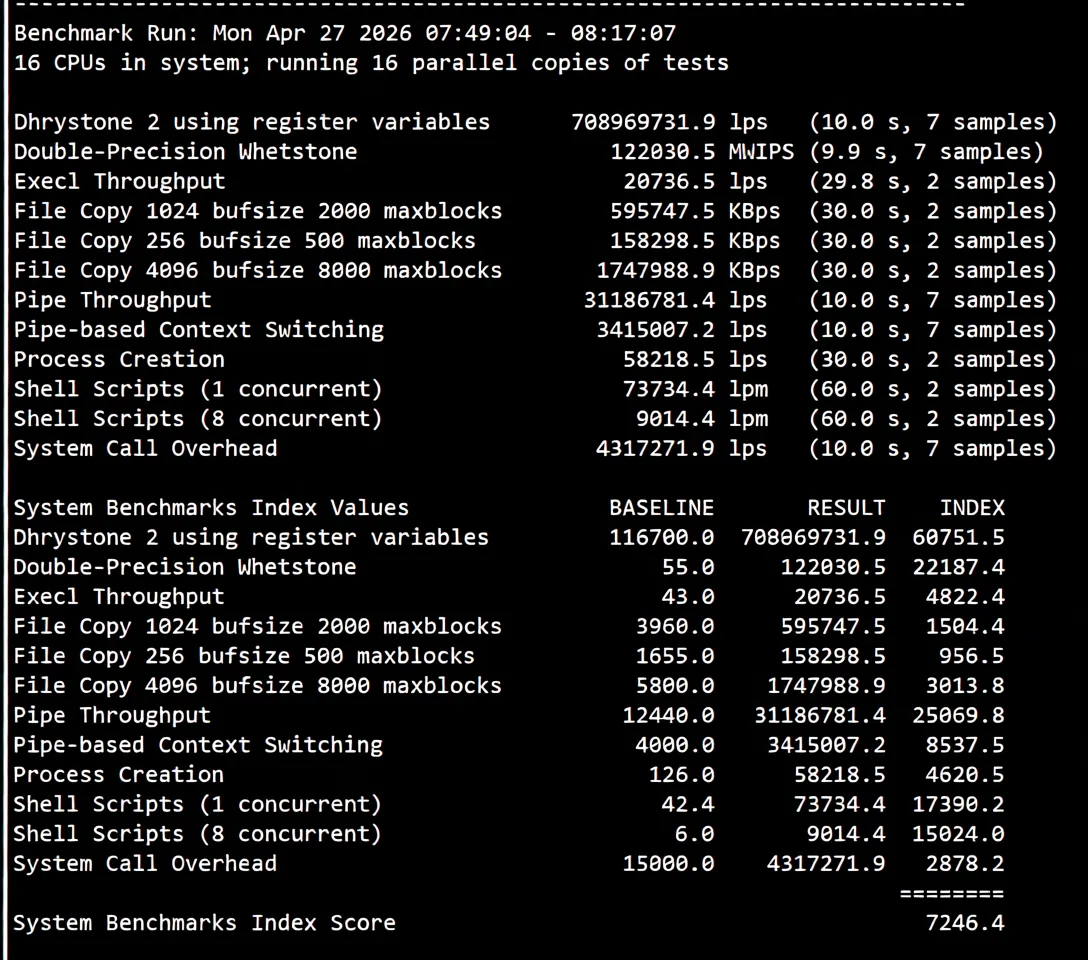Click the result 3415007.2 in the index table
This screenshot has height=960, width=1088.
coord(827,745)
